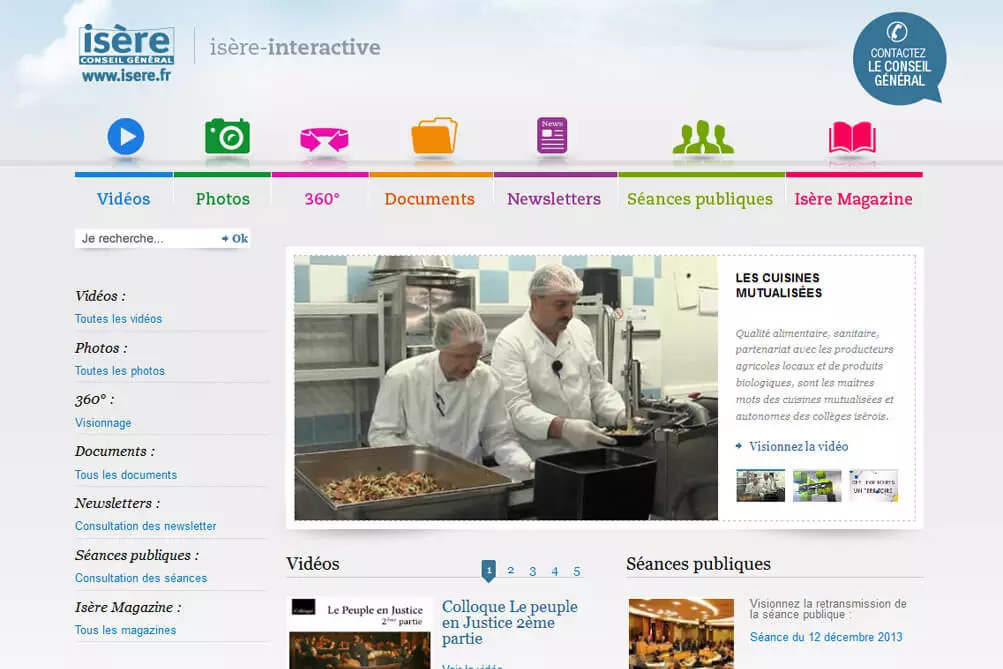This screenshot has height=669, width=1003.
Task: Open 'Consultation des newsletter' link
Action: click(x=146, y=526)
